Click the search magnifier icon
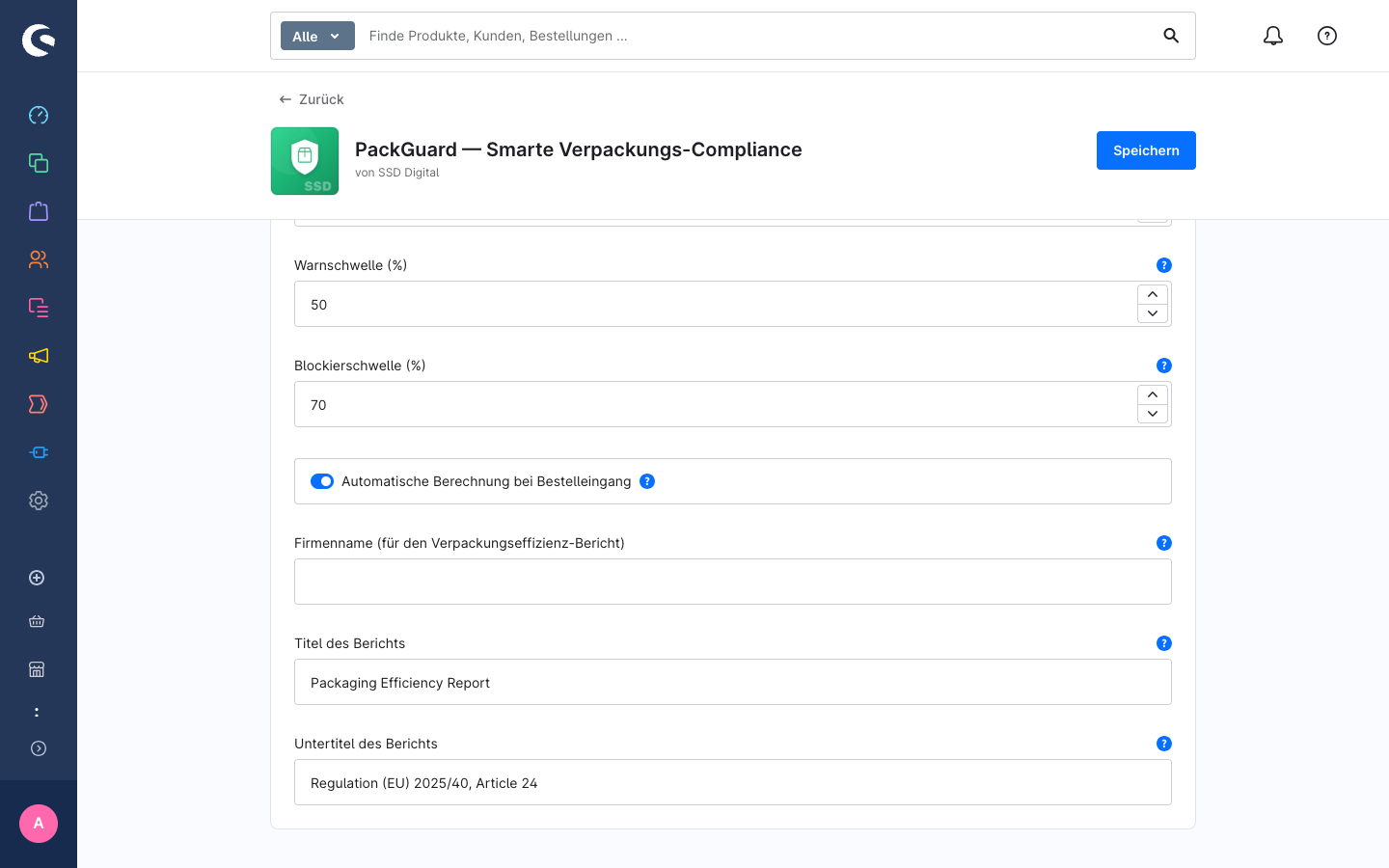The height and width of the screenshot is (868, 1389). pos(1171,36)
